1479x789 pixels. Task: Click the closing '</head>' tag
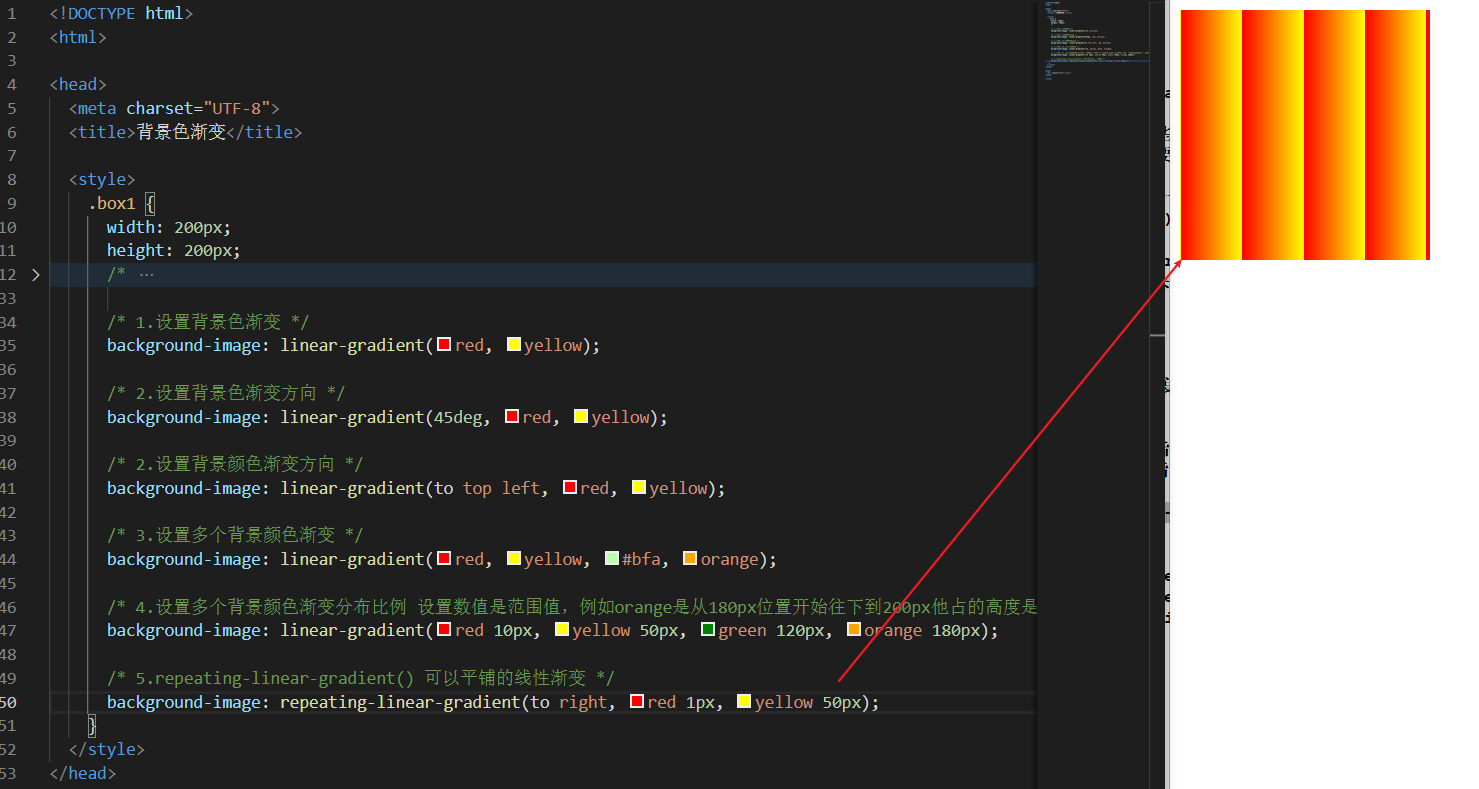pyautogui.click(x=83, y=773)
